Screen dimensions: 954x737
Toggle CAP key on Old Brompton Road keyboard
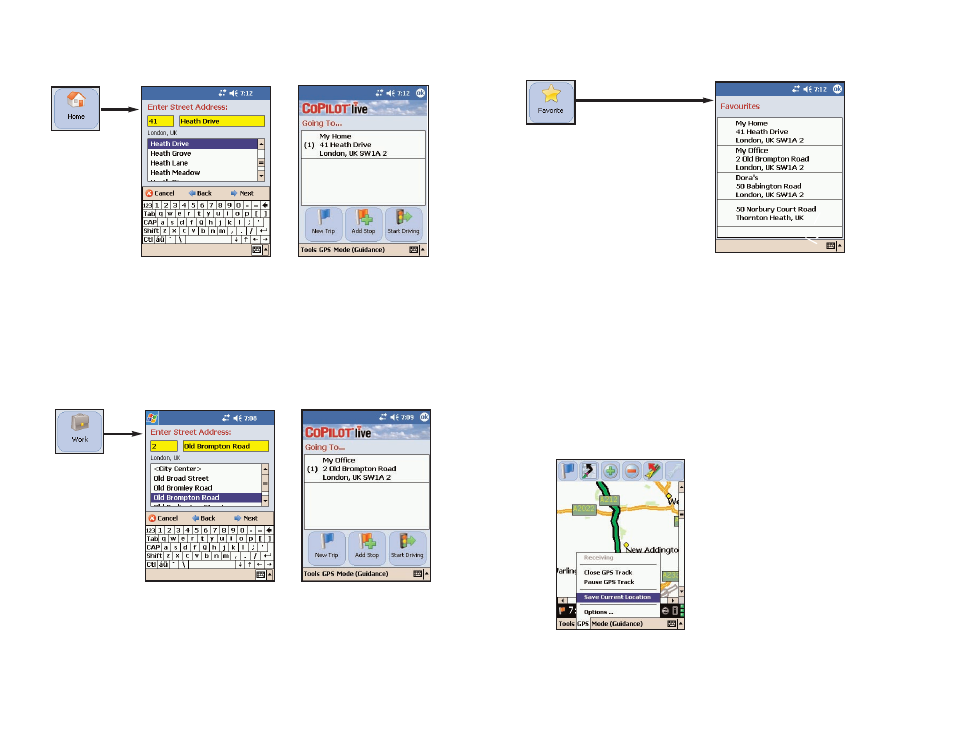[153, 547]
